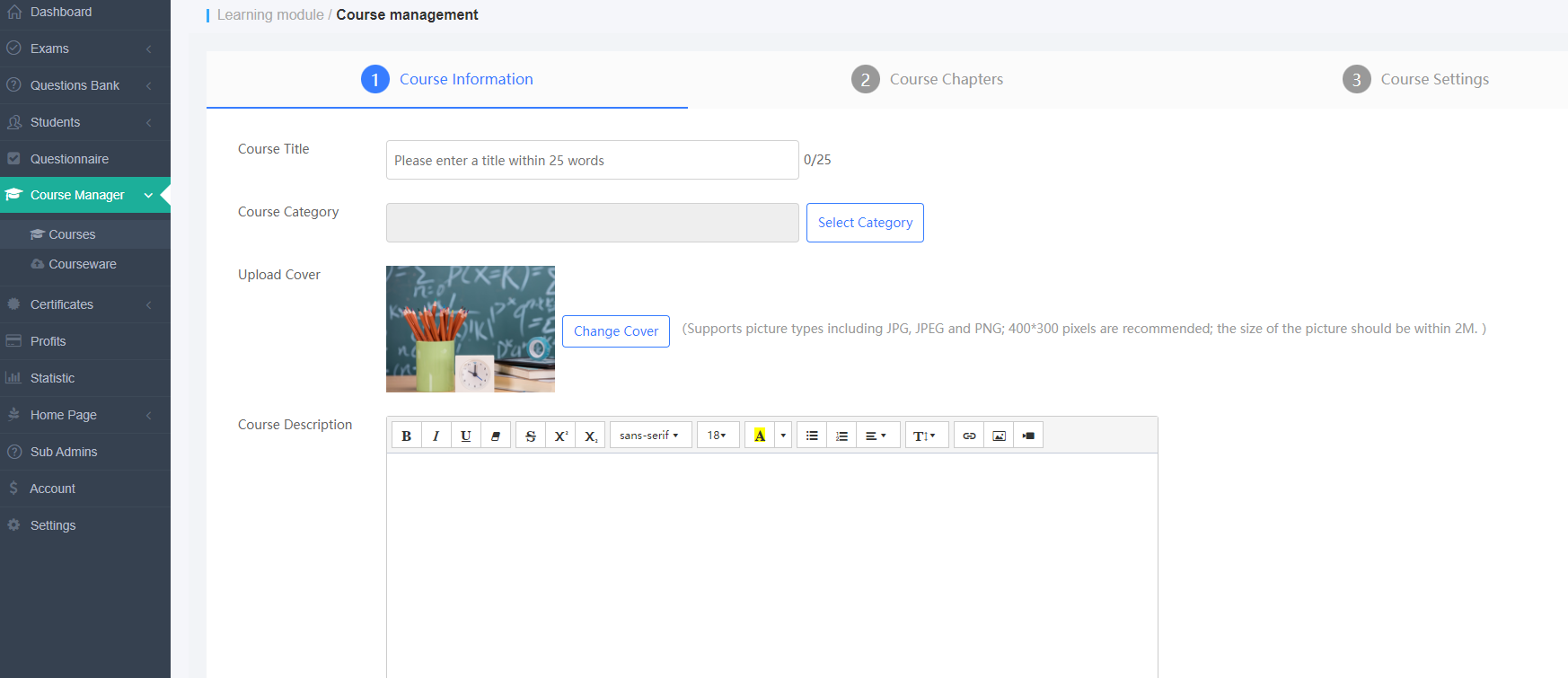Collapse the Course Manager menu chevron
The height and width of the screenshot is (678, 1568).
point(148,195)
